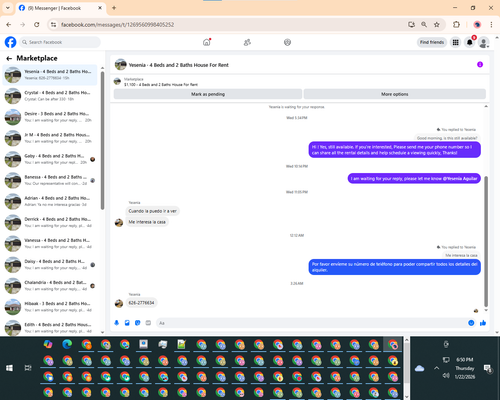Click the Find friends button
Image resolution: width=500 pixels, height=400 pixels.
tap(432, 42)
